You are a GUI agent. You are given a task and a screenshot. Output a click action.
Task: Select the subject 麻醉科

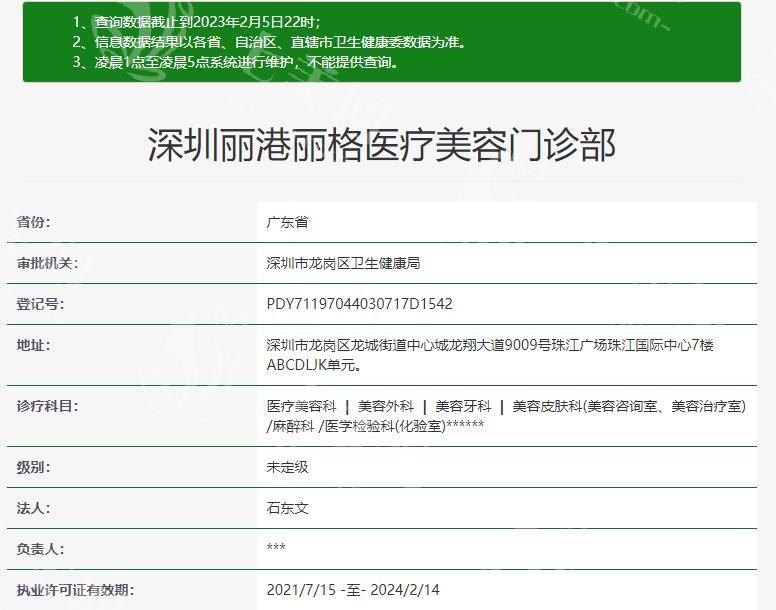click(292, 426)
